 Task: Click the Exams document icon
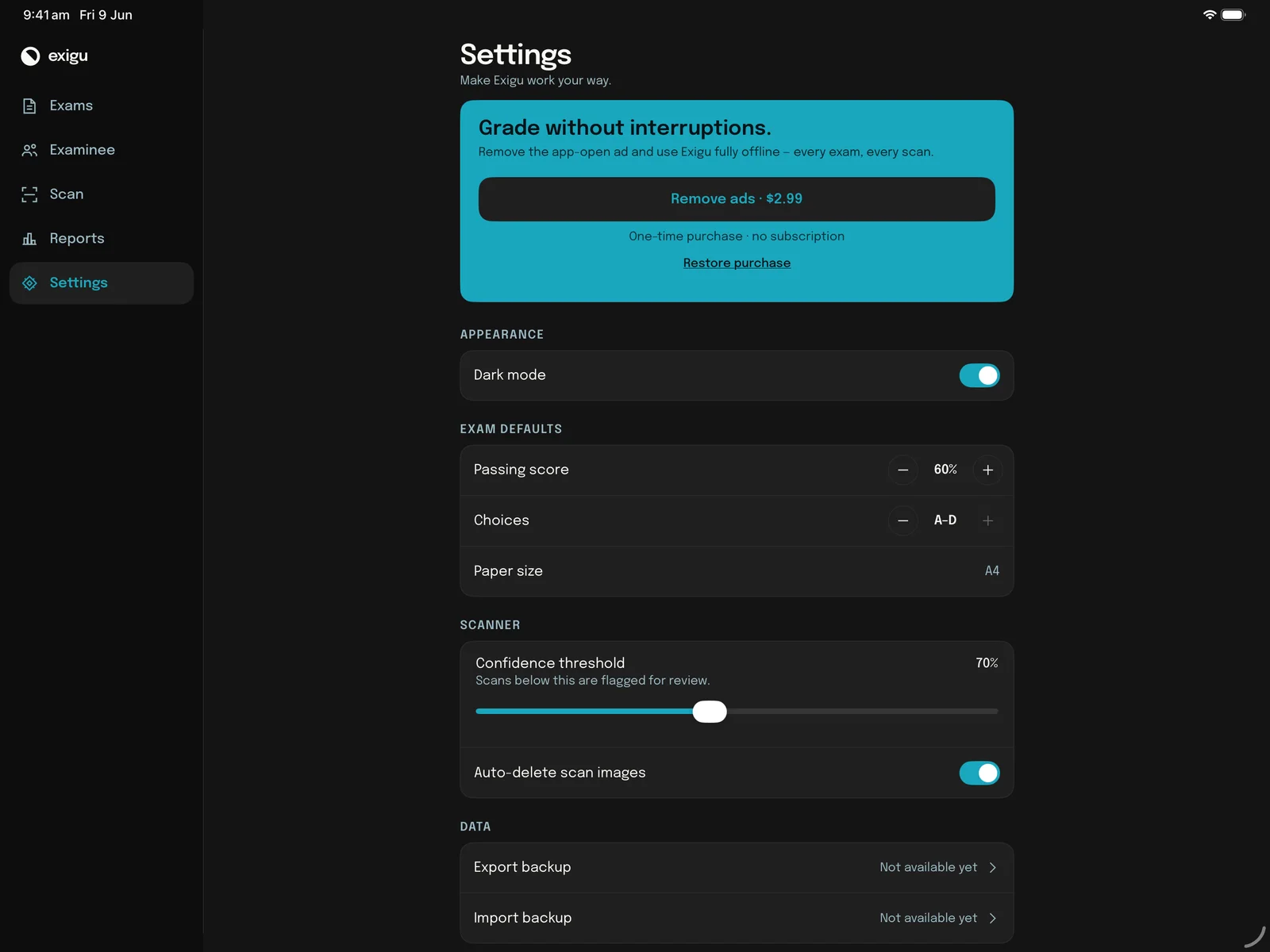coord(29,106)
